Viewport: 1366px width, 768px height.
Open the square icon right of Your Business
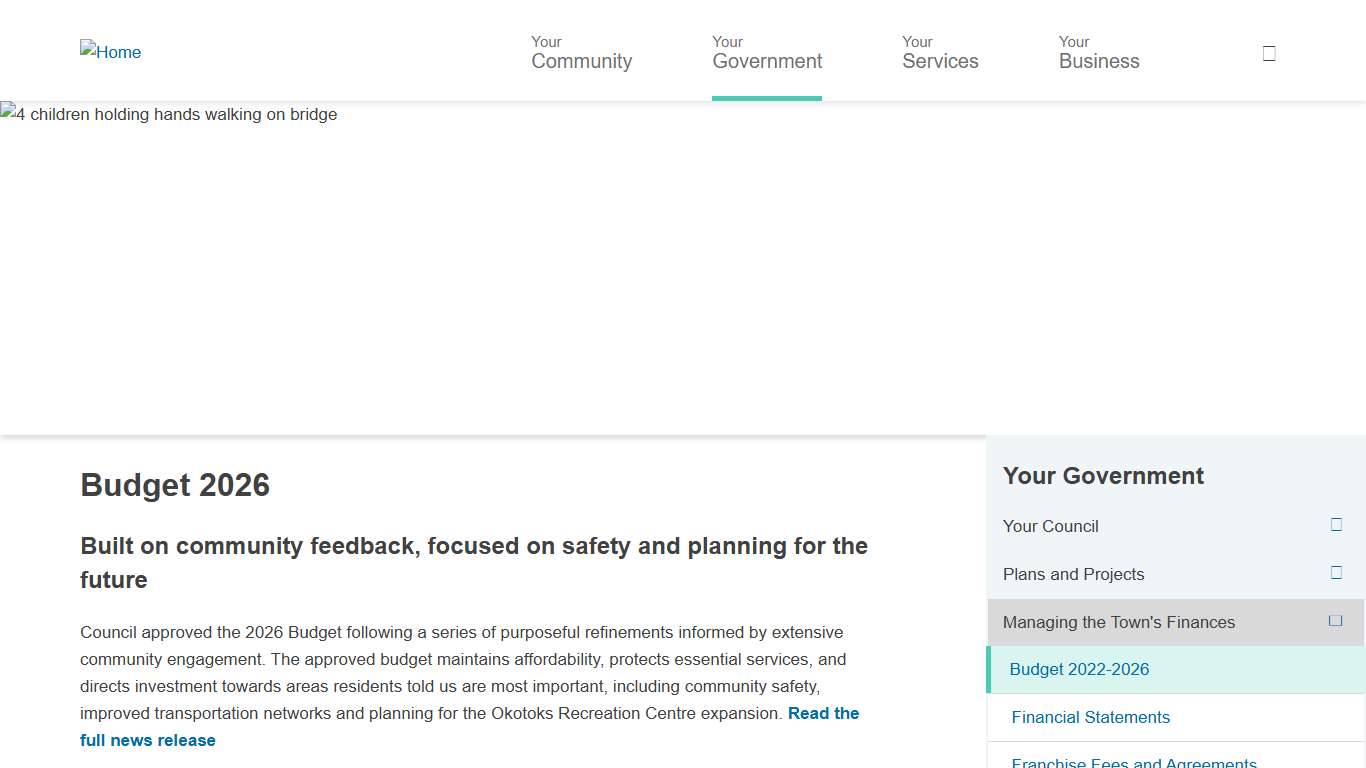pyautogui.click(x=1269, y=53)
